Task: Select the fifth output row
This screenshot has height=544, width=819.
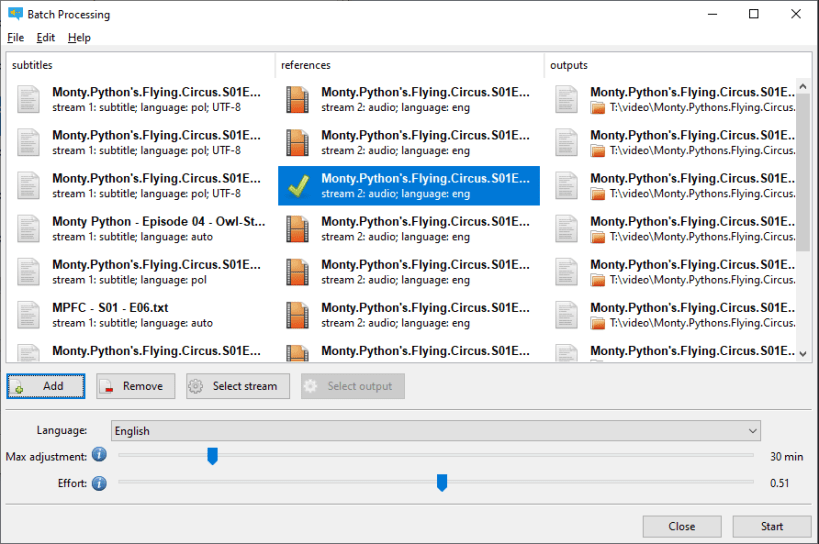Action: tap(672, 272)
